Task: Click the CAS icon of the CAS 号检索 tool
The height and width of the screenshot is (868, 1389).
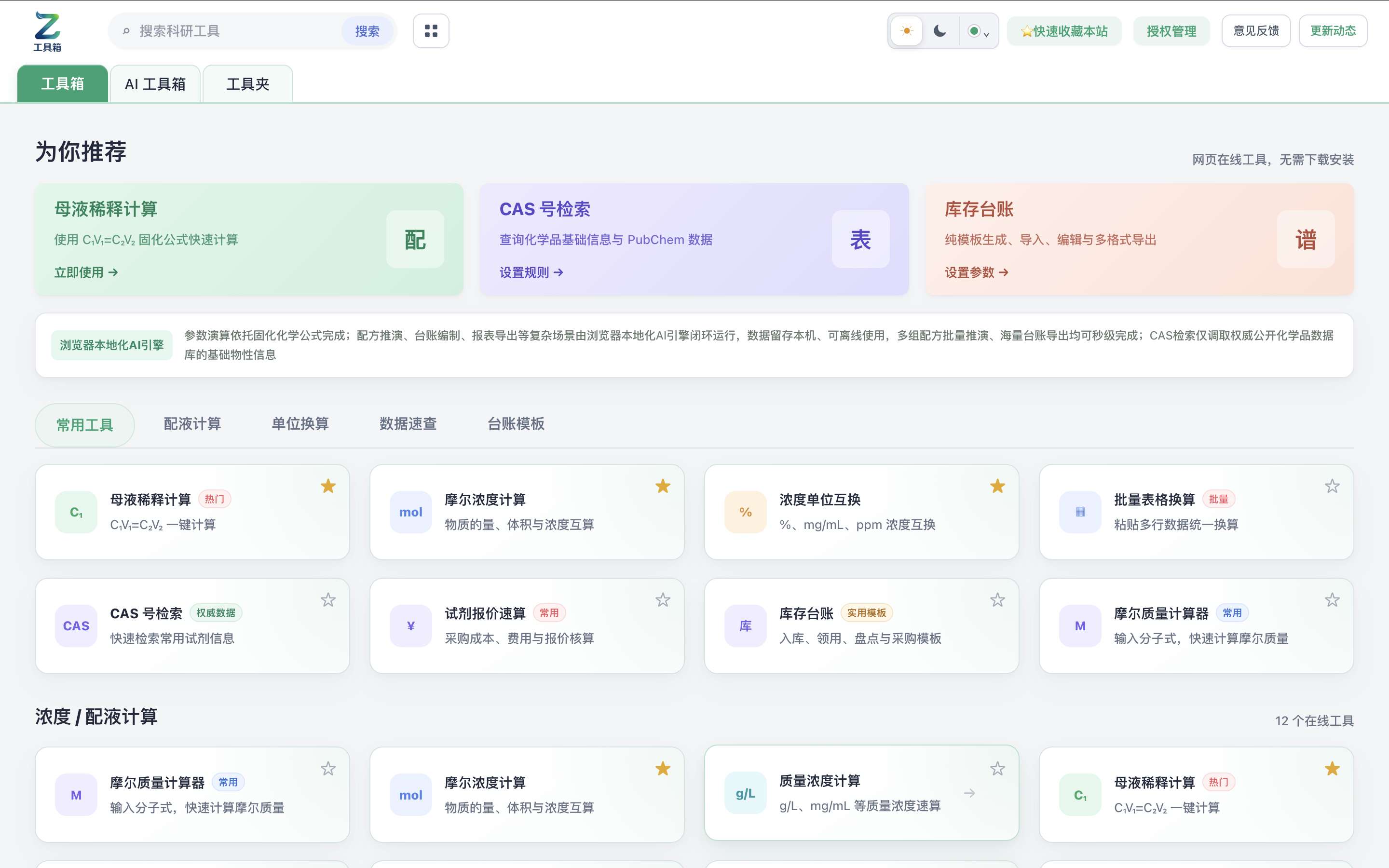Action: coord(76,626)
